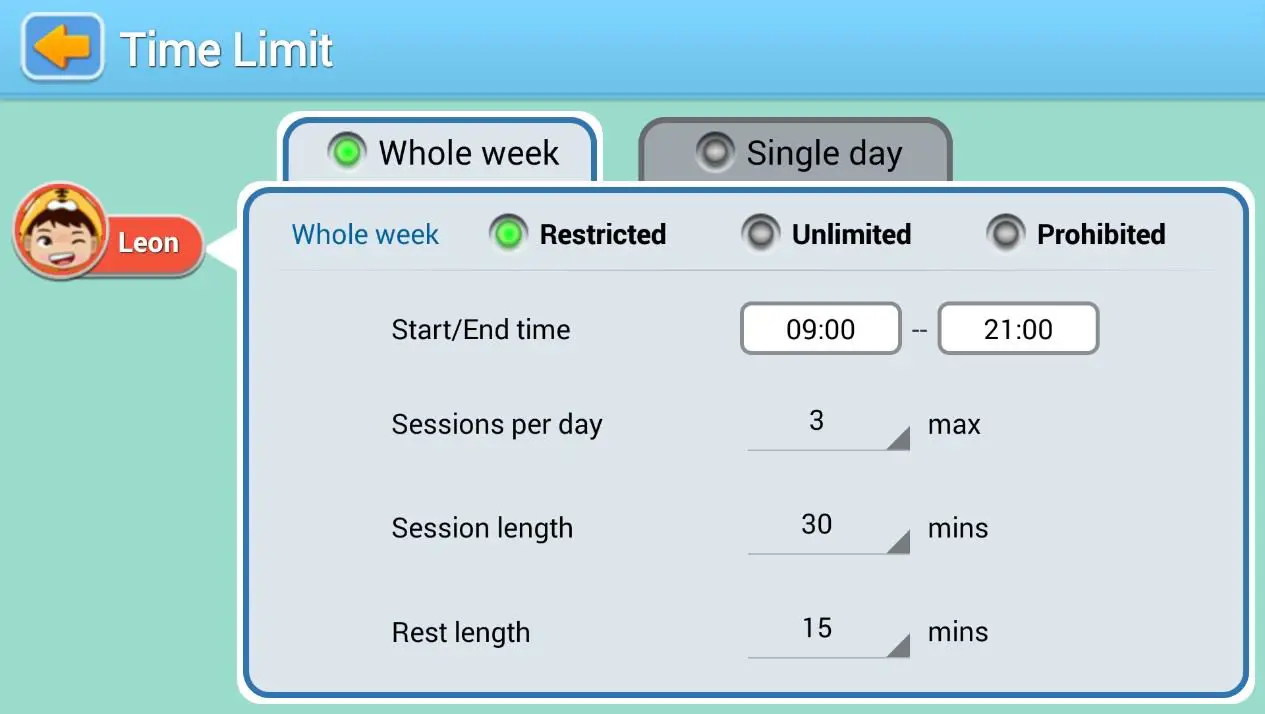The image size is (1265, 714).
Task: Open the Sessions per day dropdown
Action: click(x=827, y=423)
